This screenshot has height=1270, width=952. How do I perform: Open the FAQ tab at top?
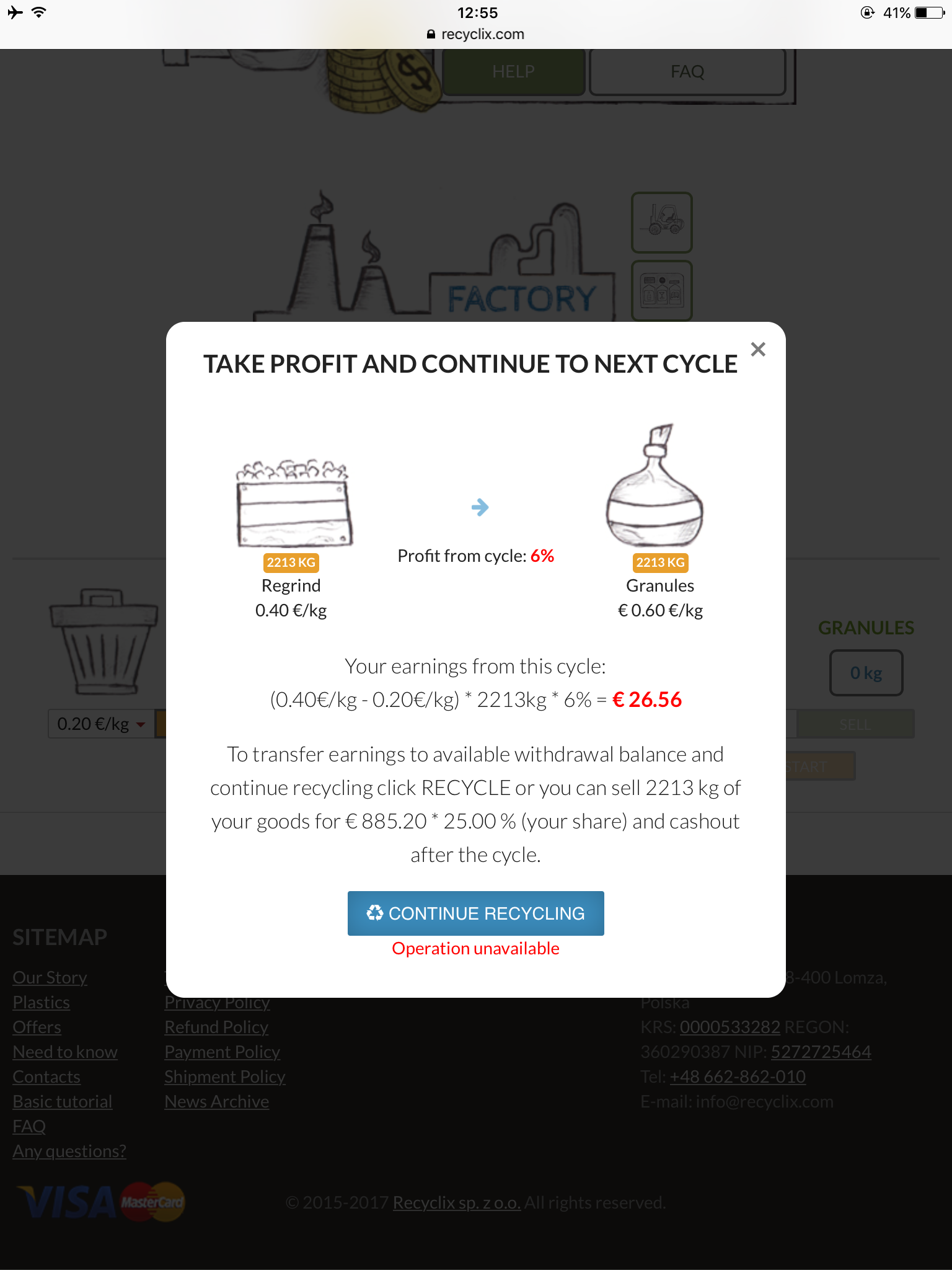point(687,72)
